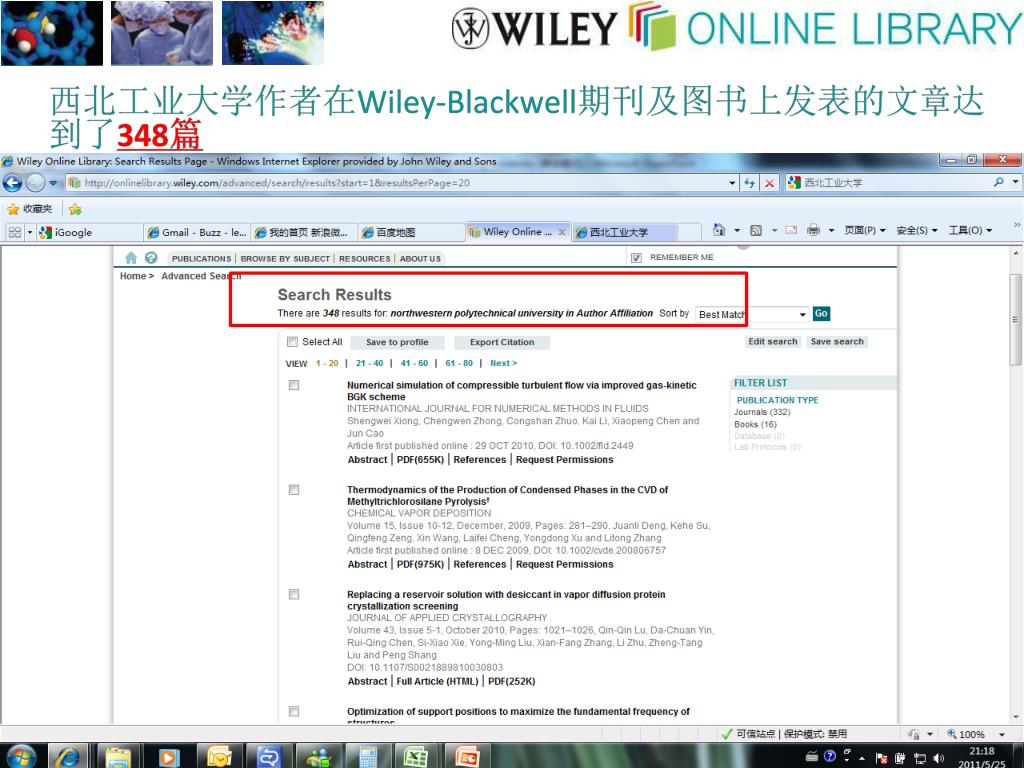The image size is (1024, 768).
Task: Open the 工具(O) menu
Action: 970,230
